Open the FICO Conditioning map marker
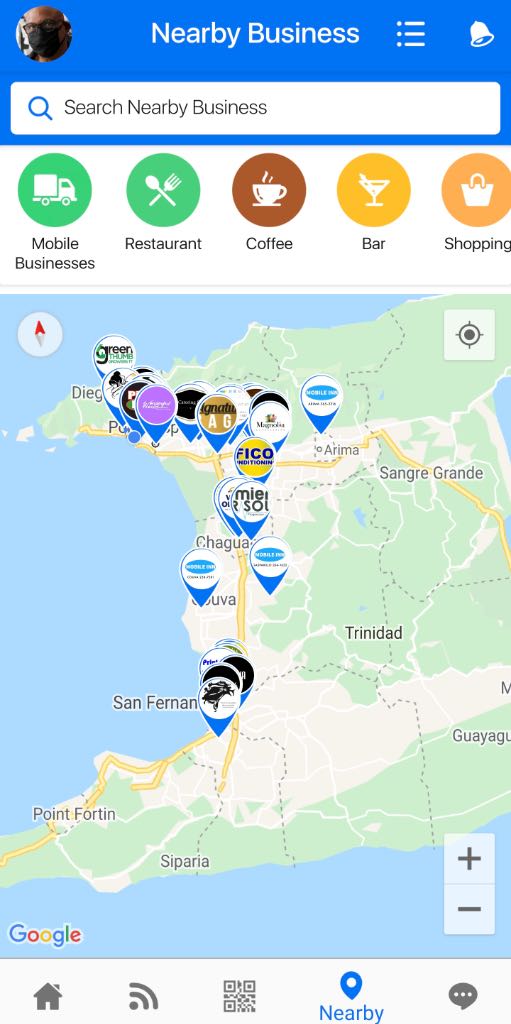This screenshot has width=511, height=1024. pos(256,458)
